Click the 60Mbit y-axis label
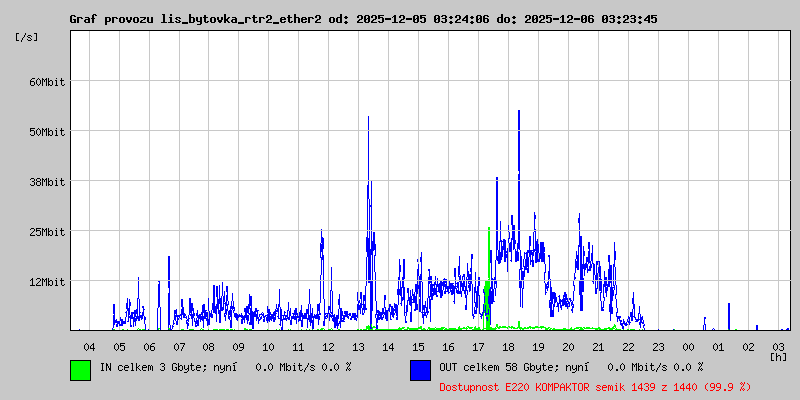The height and width of the screenshot is (400, 800). 46,81
